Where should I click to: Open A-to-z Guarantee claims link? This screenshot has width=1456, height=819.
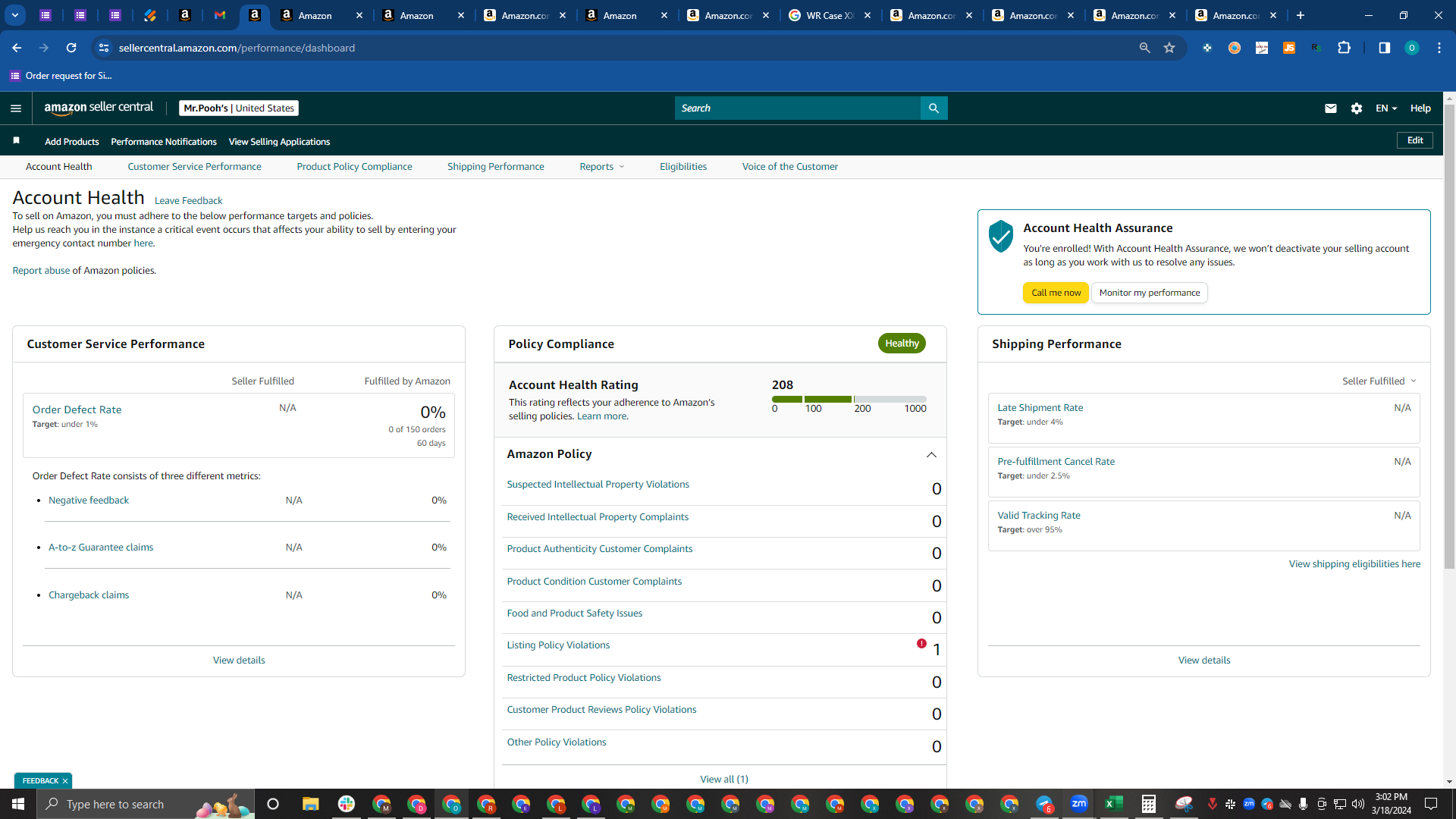[101, 548]
